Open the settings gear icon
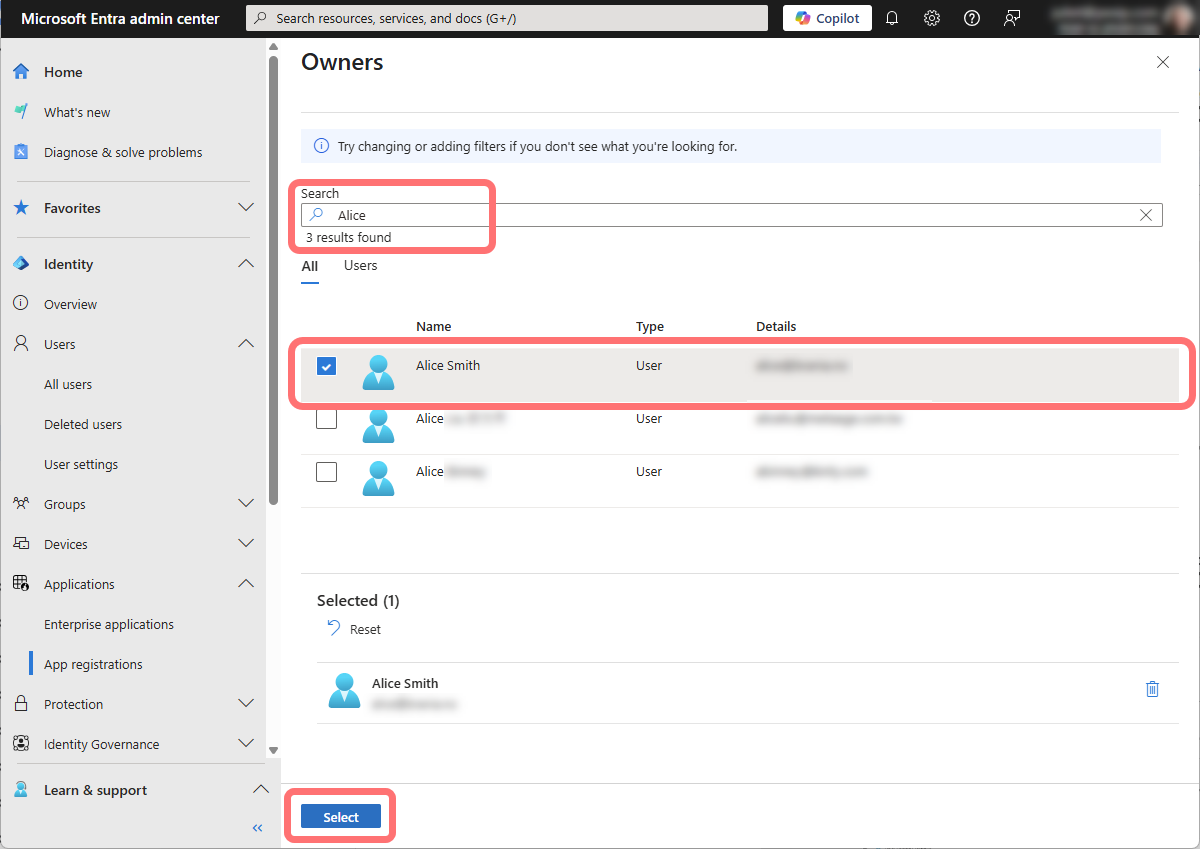1200x849 pixels. click(x=932, y=18)
